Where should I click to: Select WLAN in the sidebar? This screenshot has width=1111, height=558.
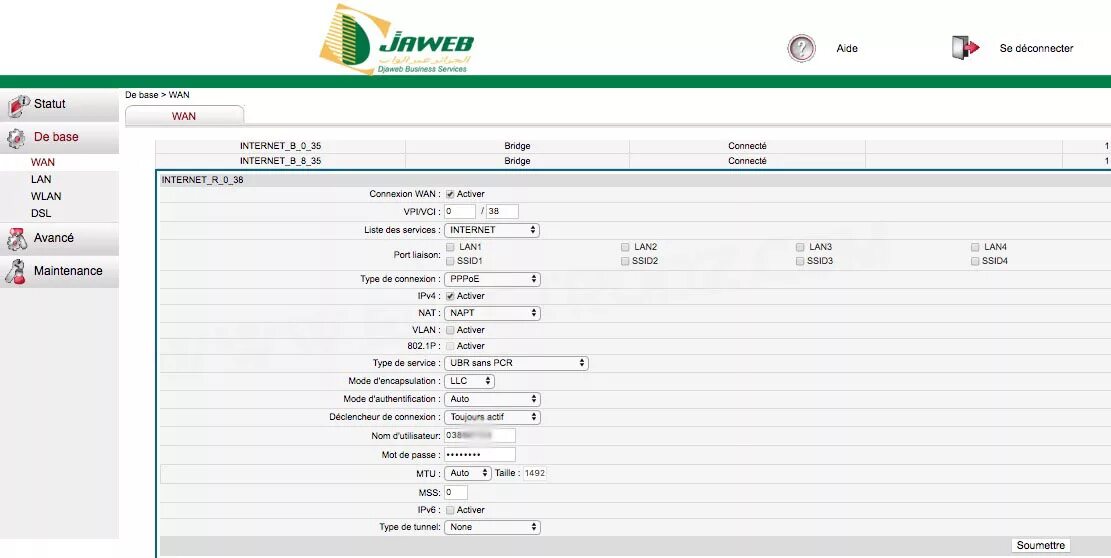pyautogui.click(x=46, y=196)
